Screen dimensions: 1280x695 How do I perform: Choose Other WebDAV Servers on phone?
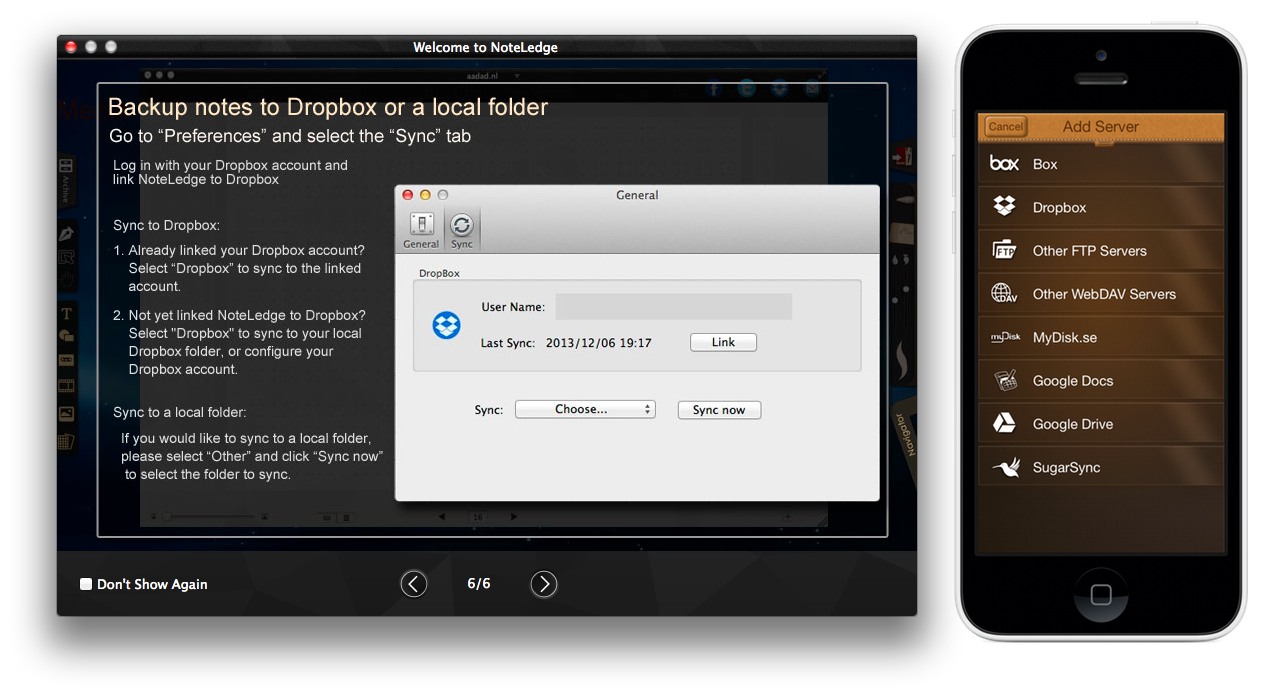[x=1100, y=294]
